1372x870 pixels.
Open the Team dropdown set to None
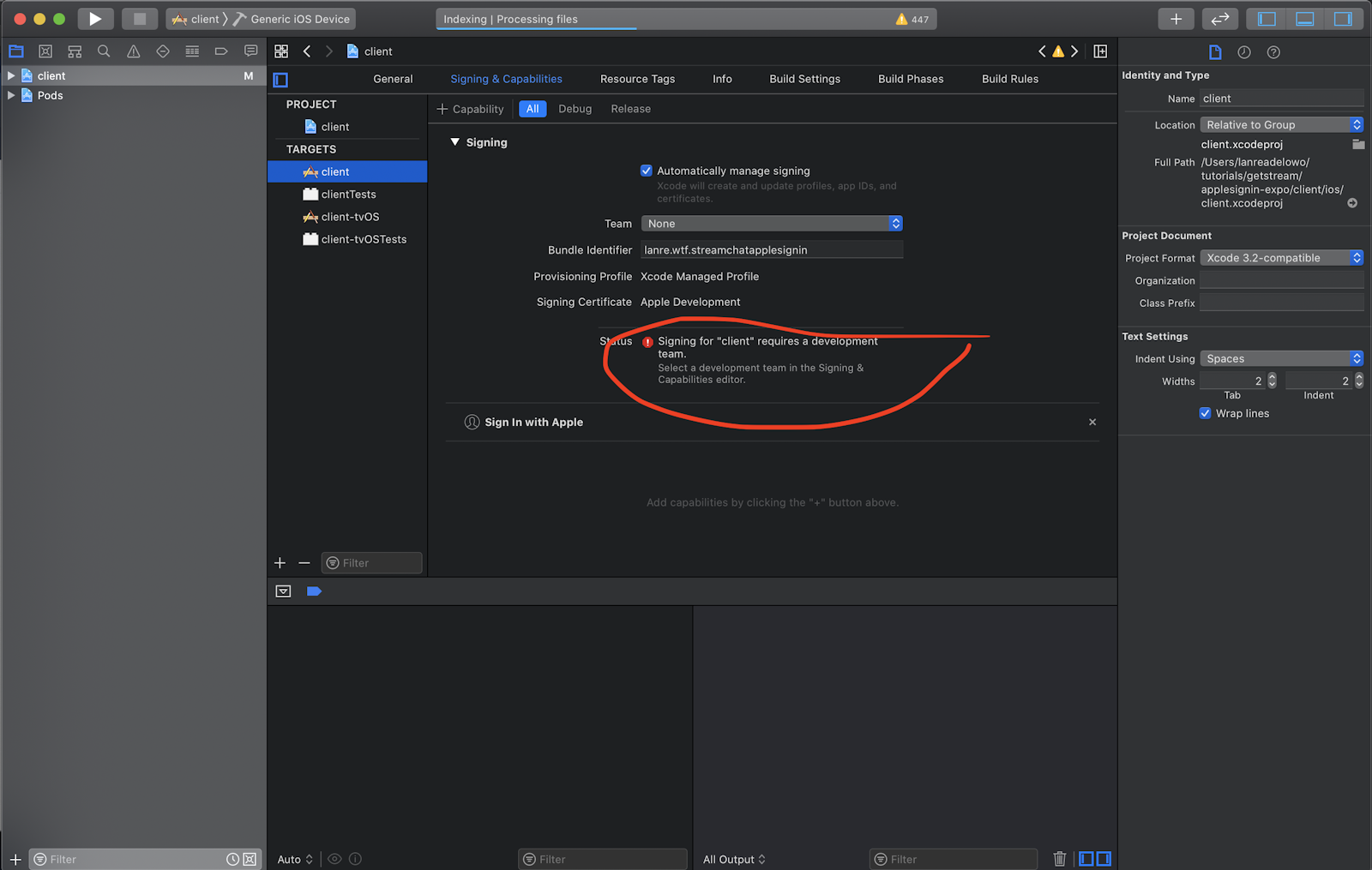(771, 224)
